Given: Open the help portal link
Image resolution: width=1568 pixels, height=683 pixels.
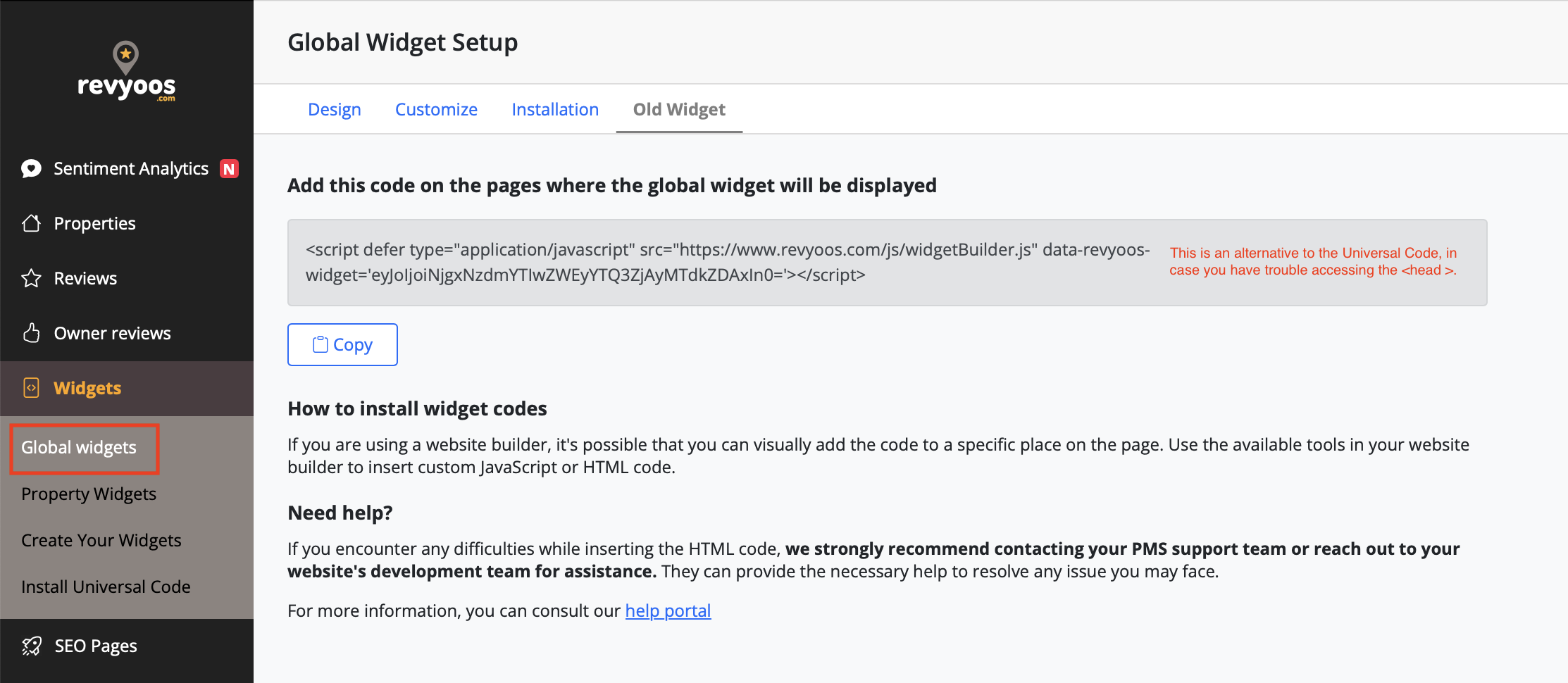Looking at the screenshot, I should coord(668,610).
